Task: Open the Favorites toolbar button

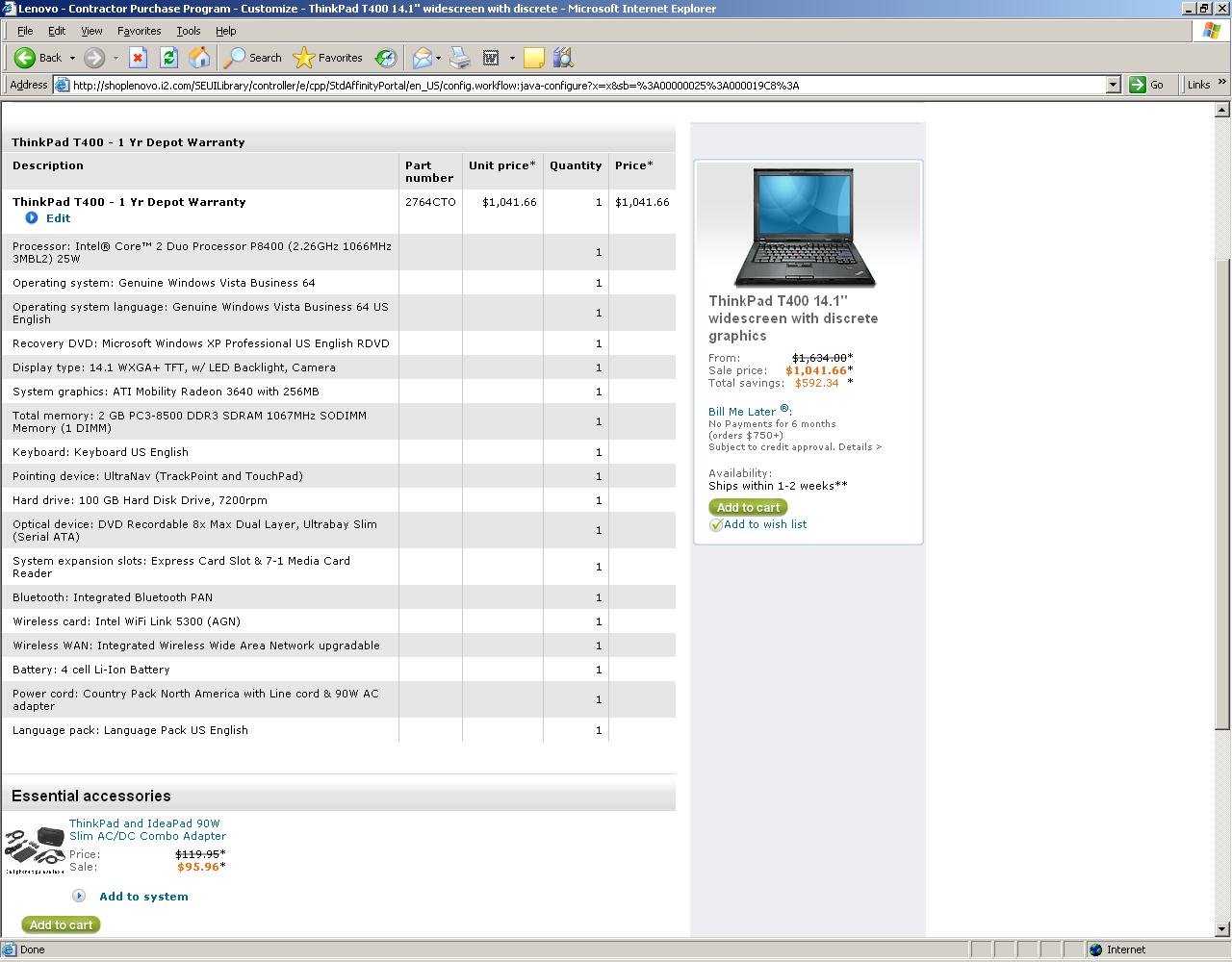Action: pyautogui.click(x=327, y=58)
